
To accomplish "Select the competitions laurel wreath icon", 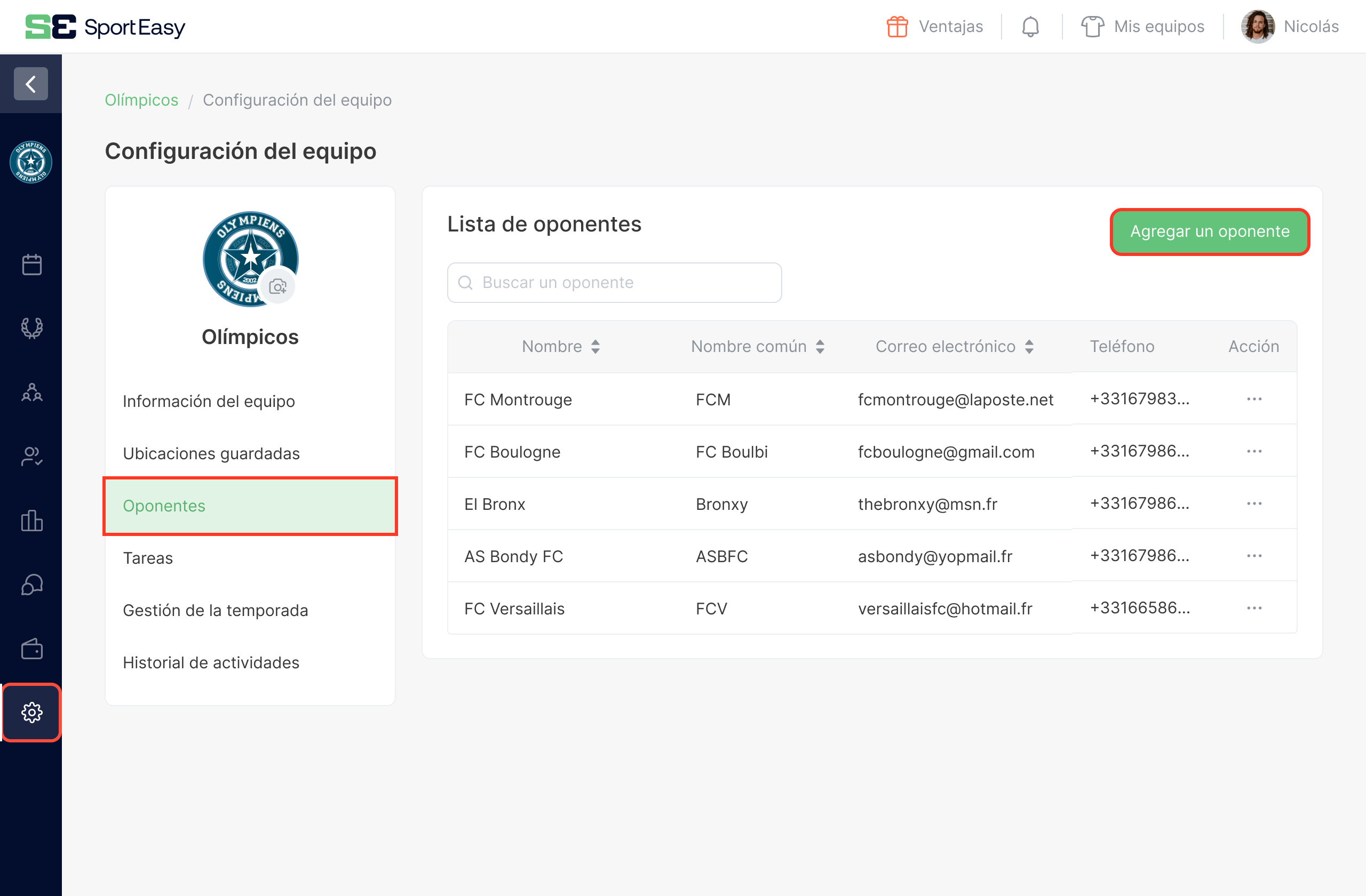I will point(31,328).
